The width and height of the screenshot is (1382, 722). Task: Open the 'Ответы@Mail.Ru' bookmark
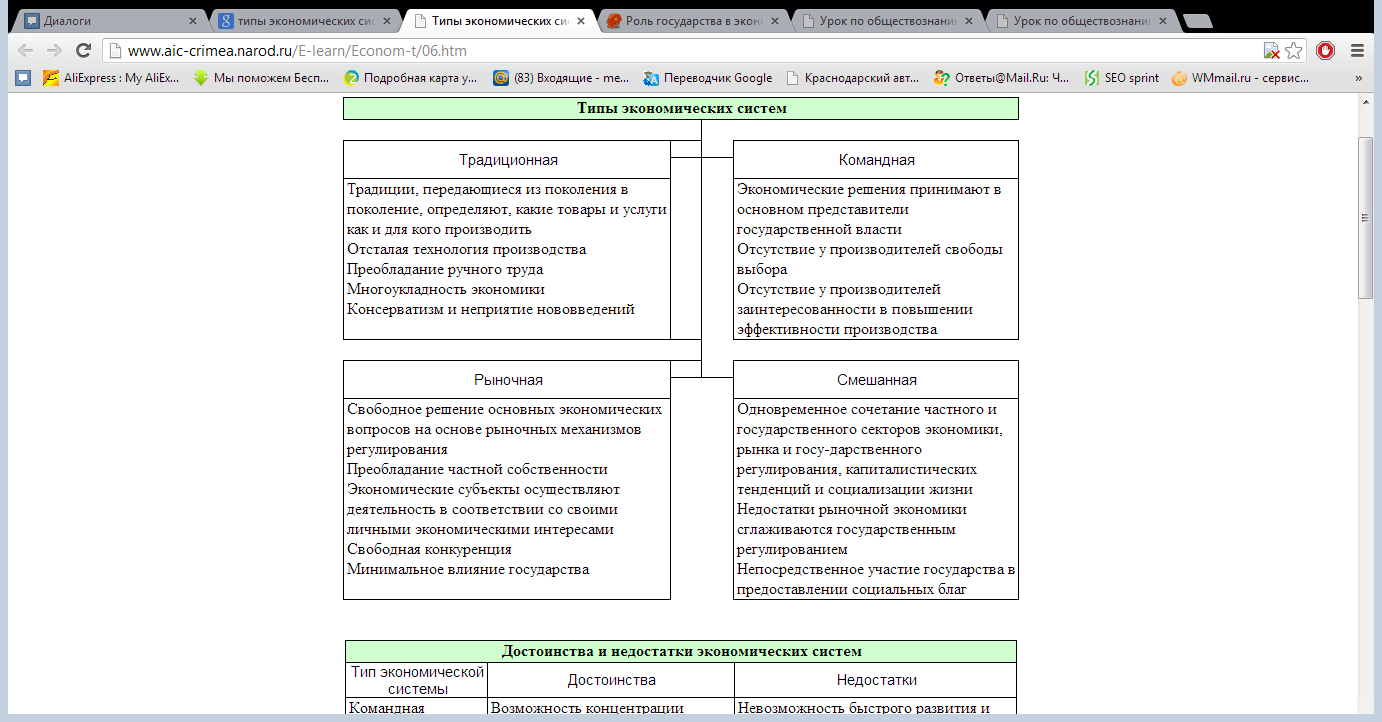pos(1002,78)
